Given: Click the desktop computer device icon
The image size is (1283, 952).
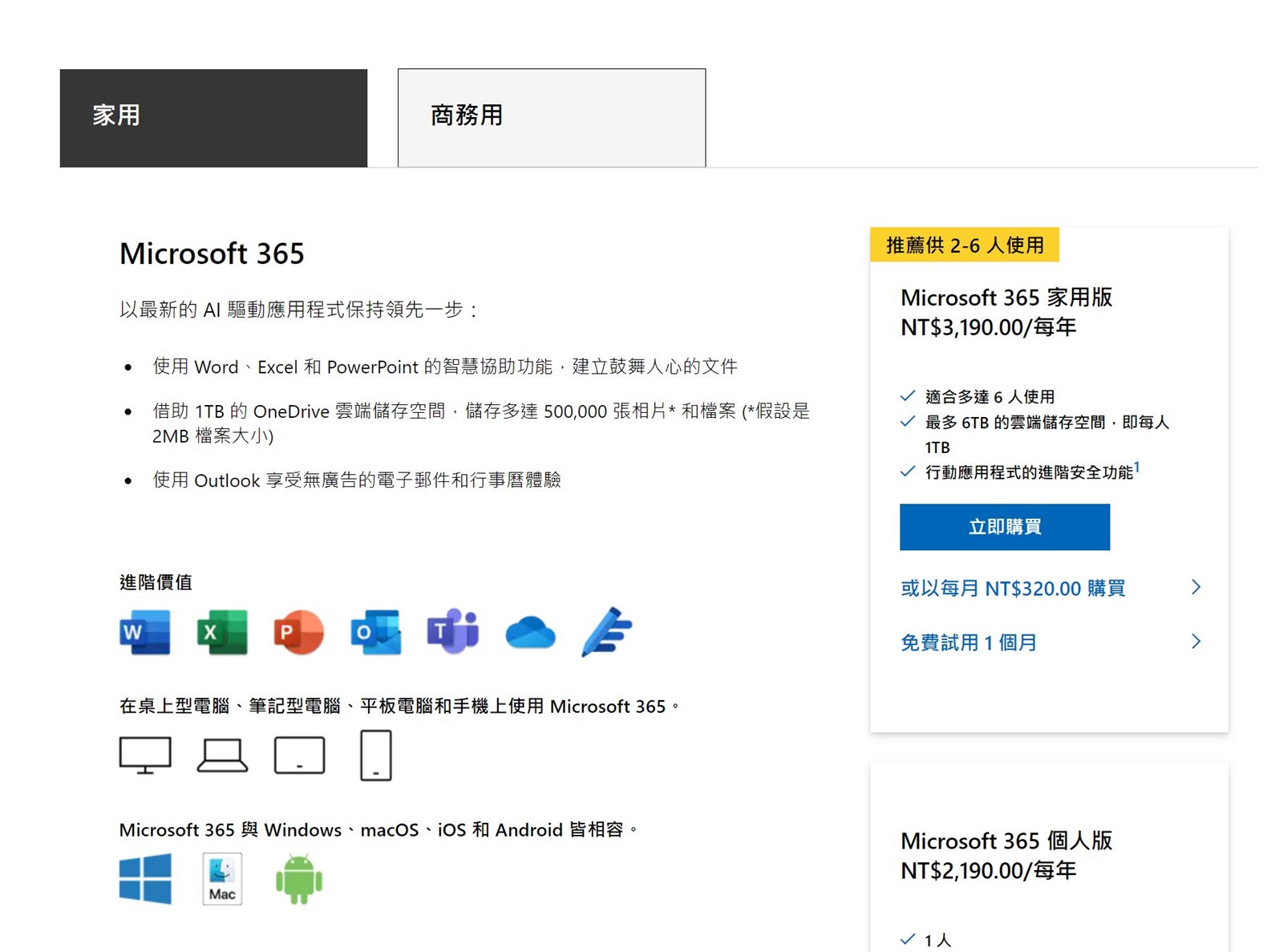Looking at the screenshot, I should (x=145, y=756).
